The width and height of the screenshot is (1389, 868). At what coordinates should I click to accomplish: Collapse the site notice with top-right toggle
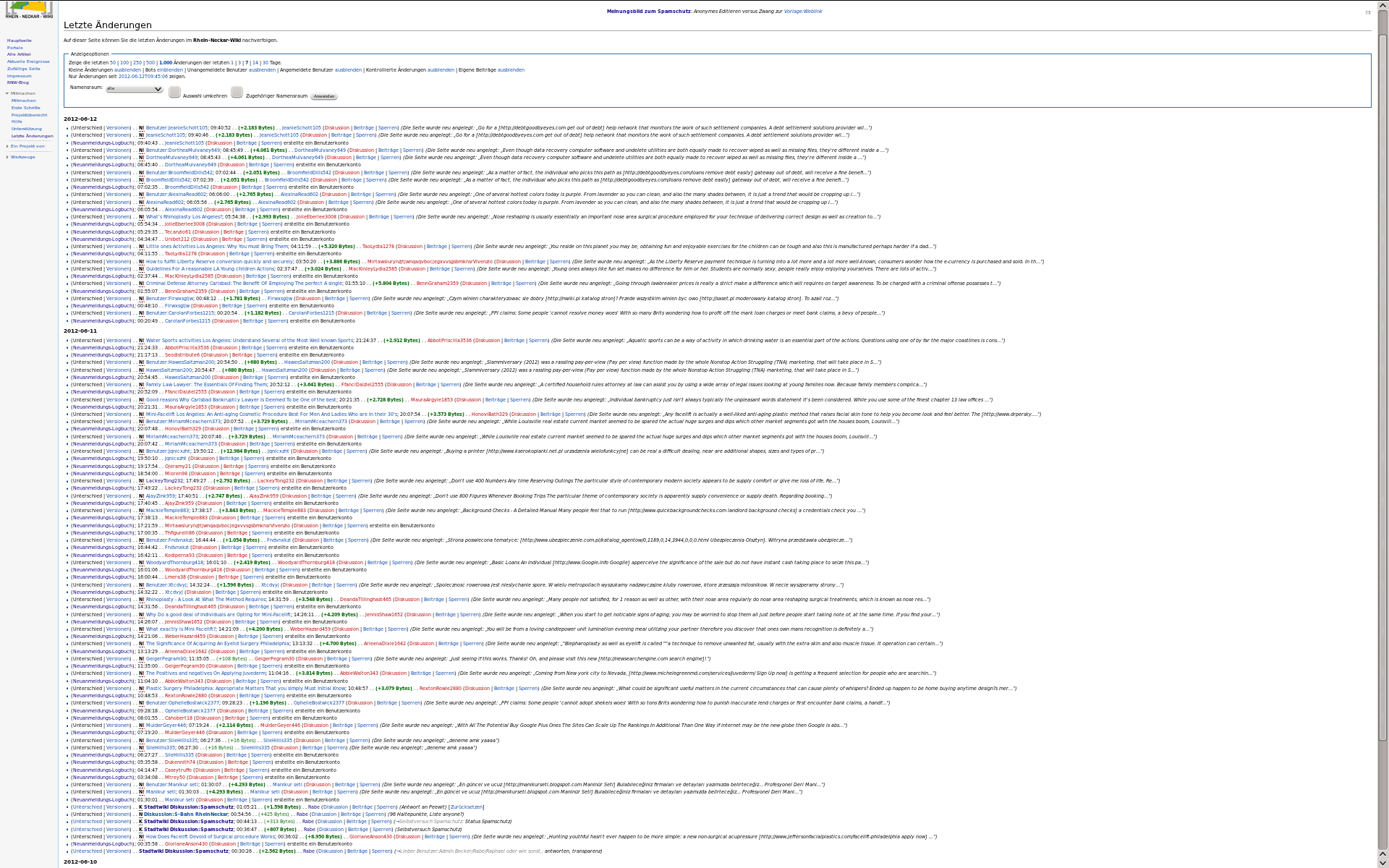(1367, 12)
